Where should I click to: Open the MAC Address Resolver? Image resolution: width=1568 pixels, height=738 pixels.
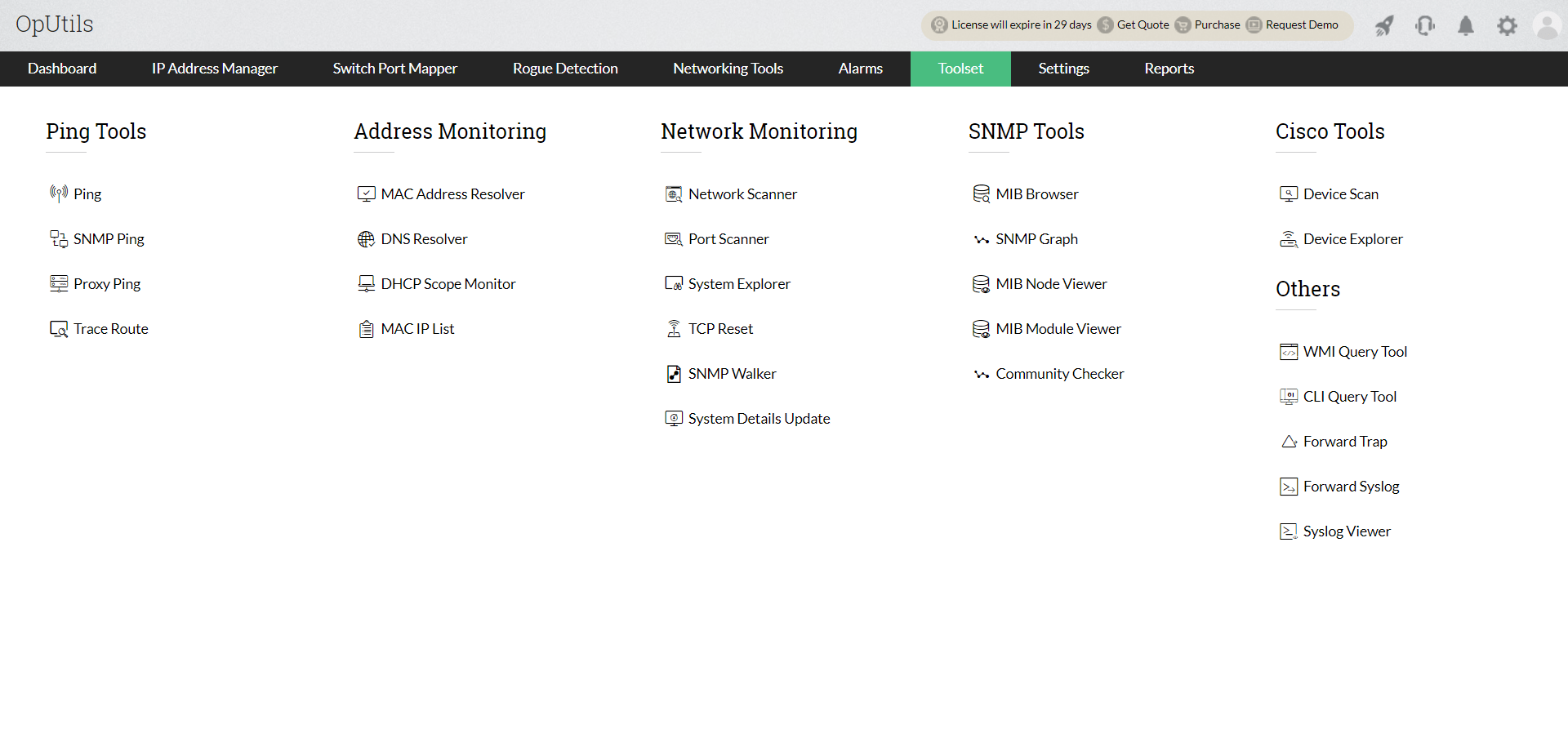(452, 193)
